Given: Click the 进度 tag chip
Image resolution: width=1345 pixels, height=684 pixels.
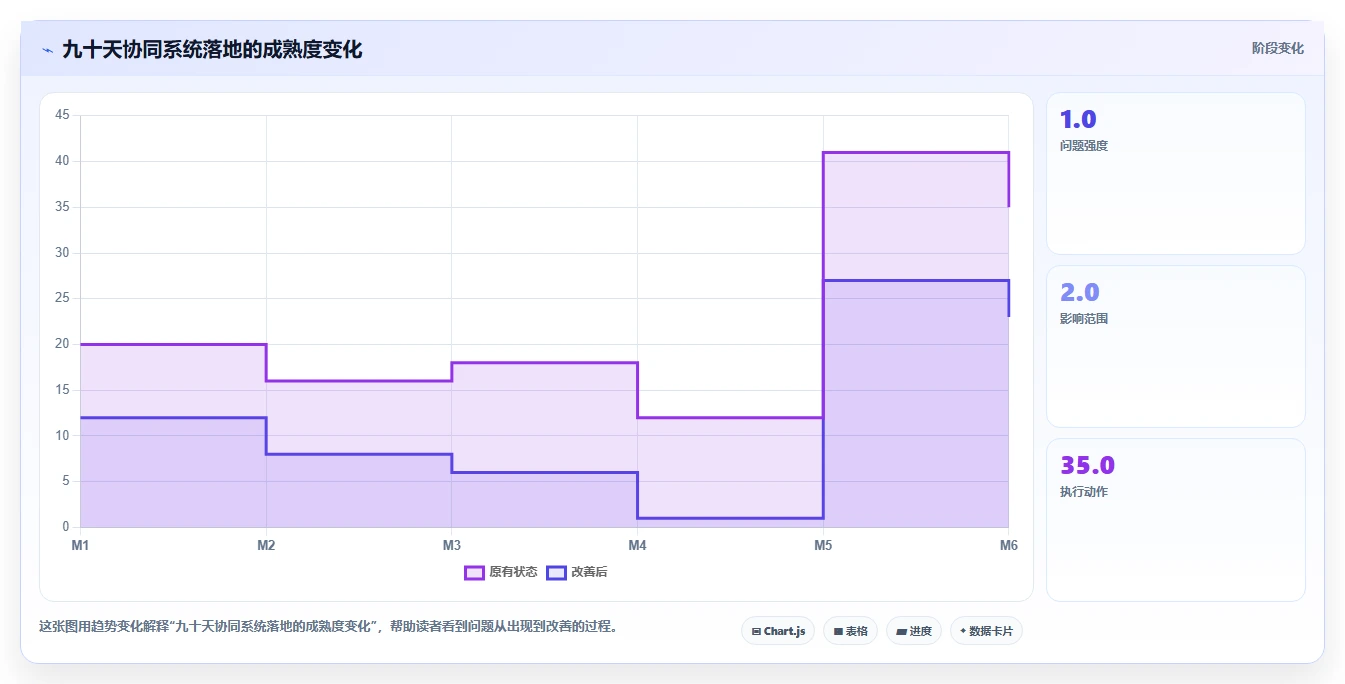Looking at the screenshot, I should coord(914,631).
